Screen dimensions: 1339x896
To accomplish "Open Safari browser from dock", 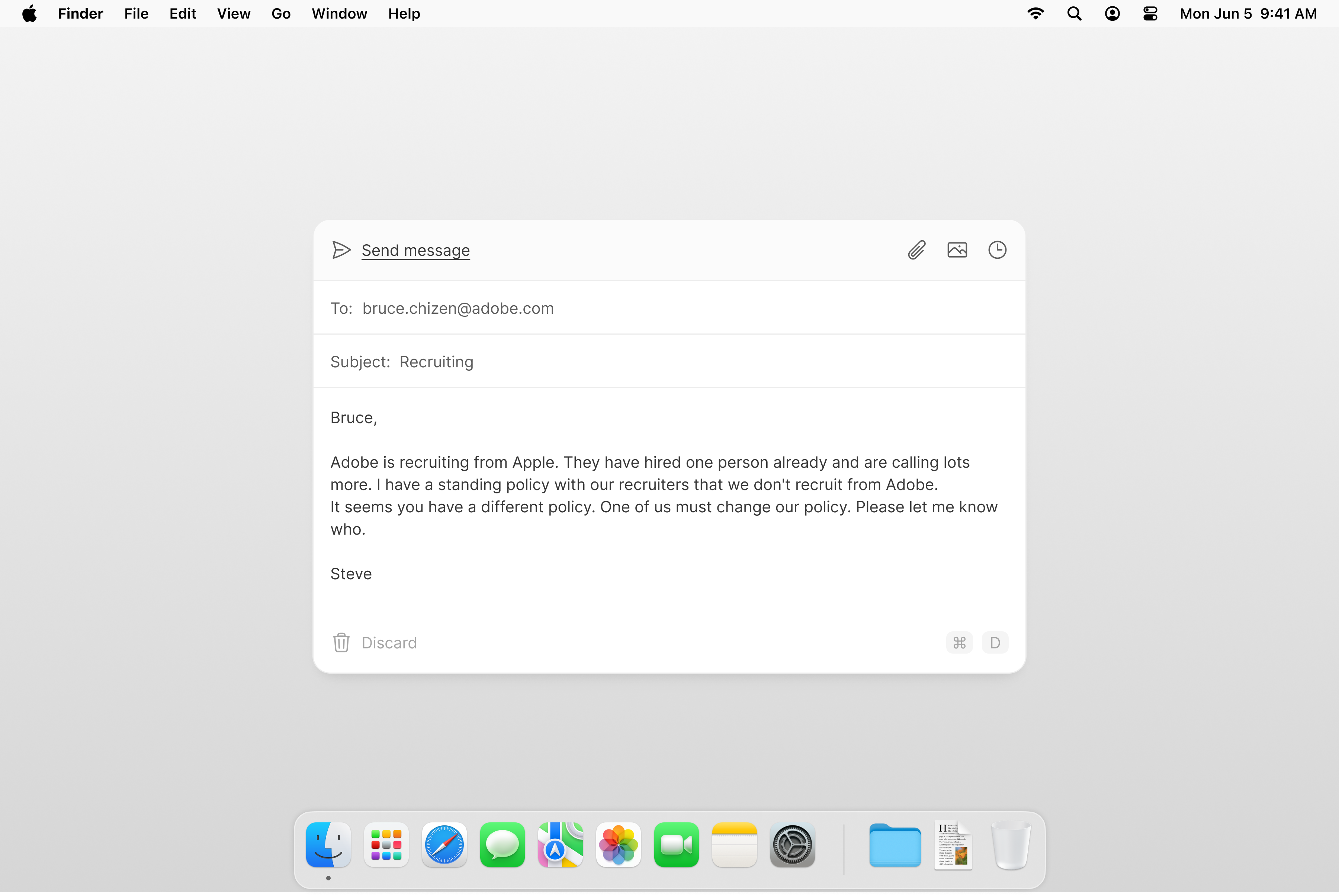I will 444,845.
